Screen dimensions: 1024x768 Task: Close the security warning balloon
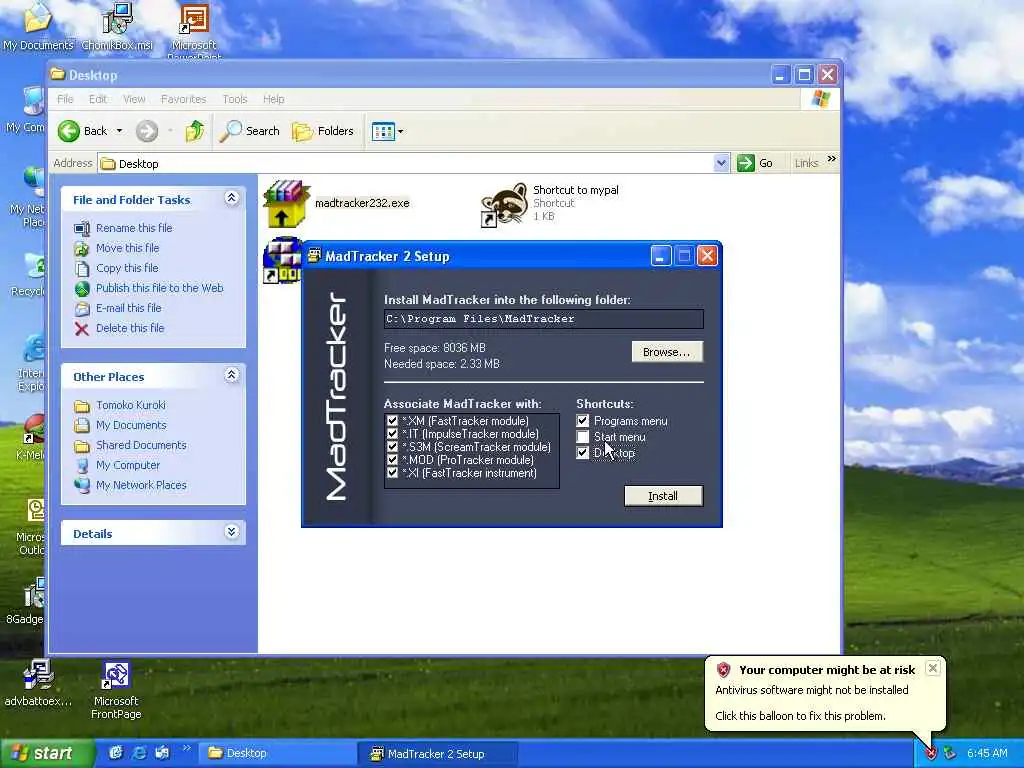click(933, 668)
